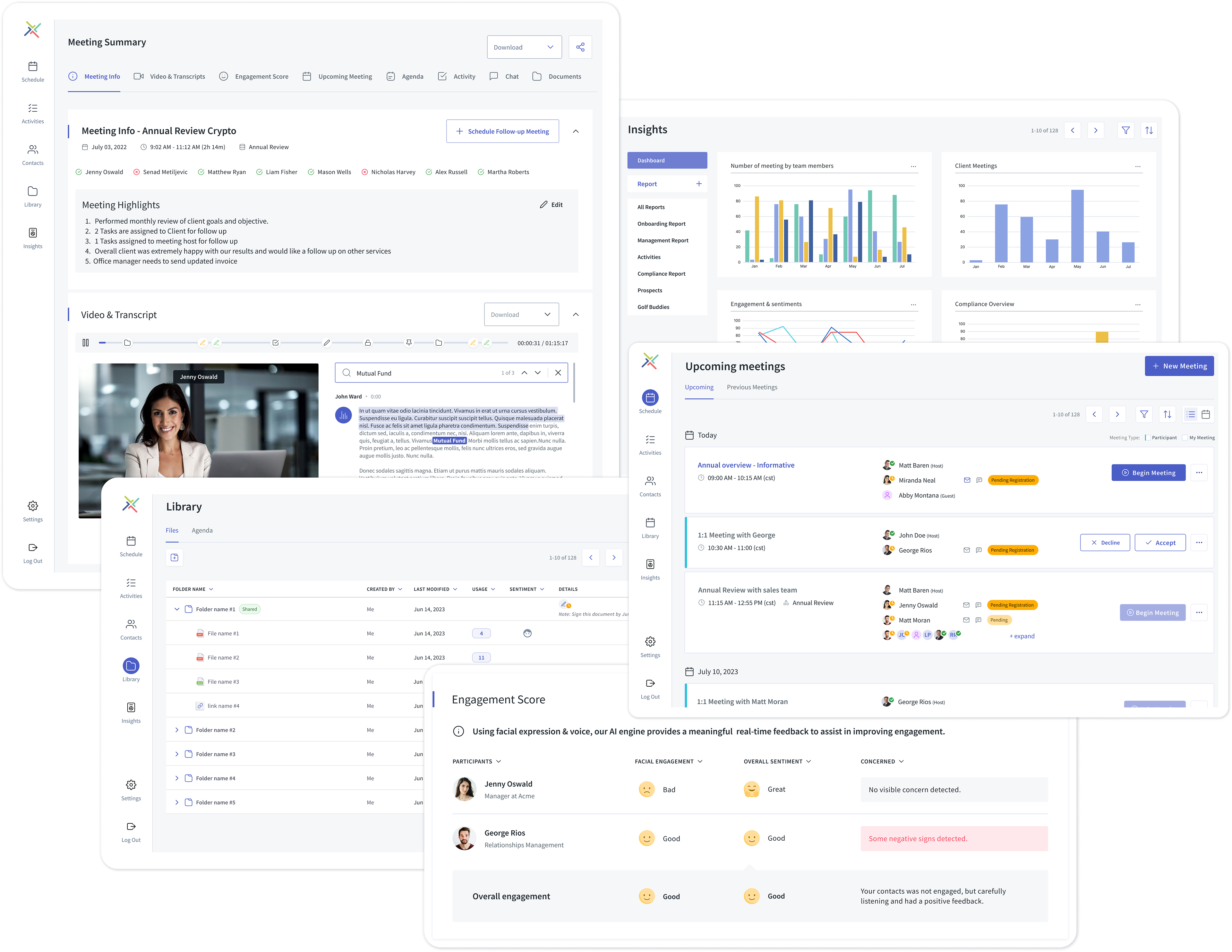Click the transcript search field
The width and height of the screenshot is (1232, 952).
(x=451, y=373)
